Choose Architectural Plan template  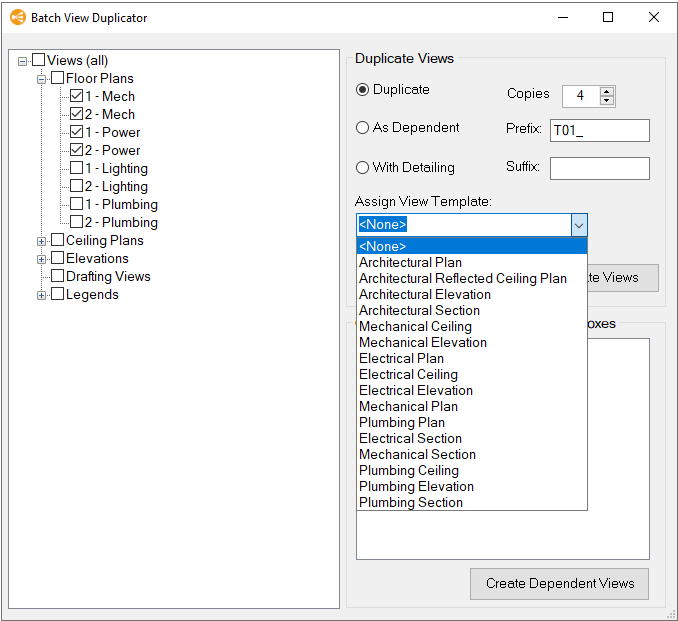472,262
